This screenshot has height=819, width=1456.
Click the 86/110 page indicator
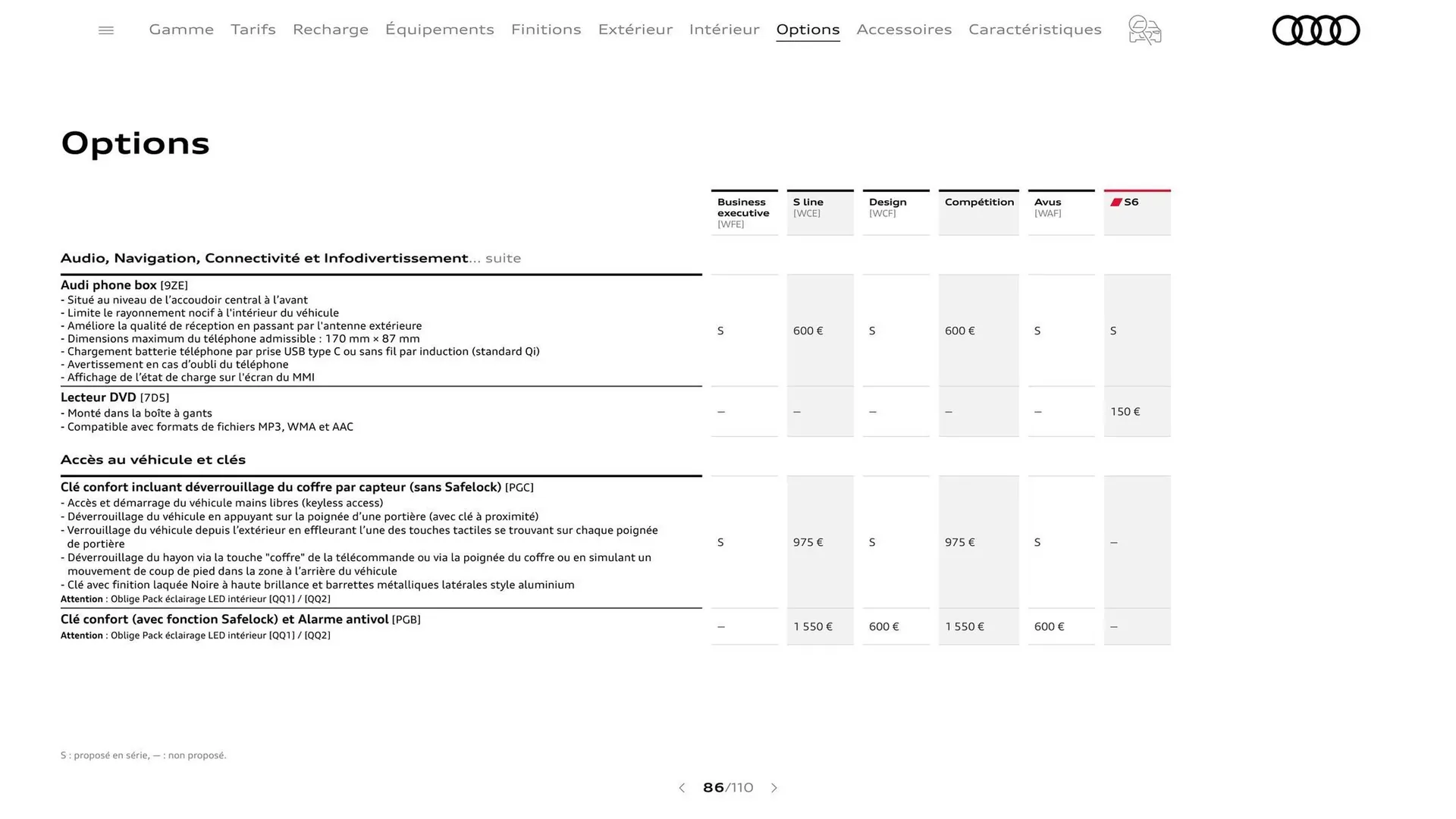(728, 788)
